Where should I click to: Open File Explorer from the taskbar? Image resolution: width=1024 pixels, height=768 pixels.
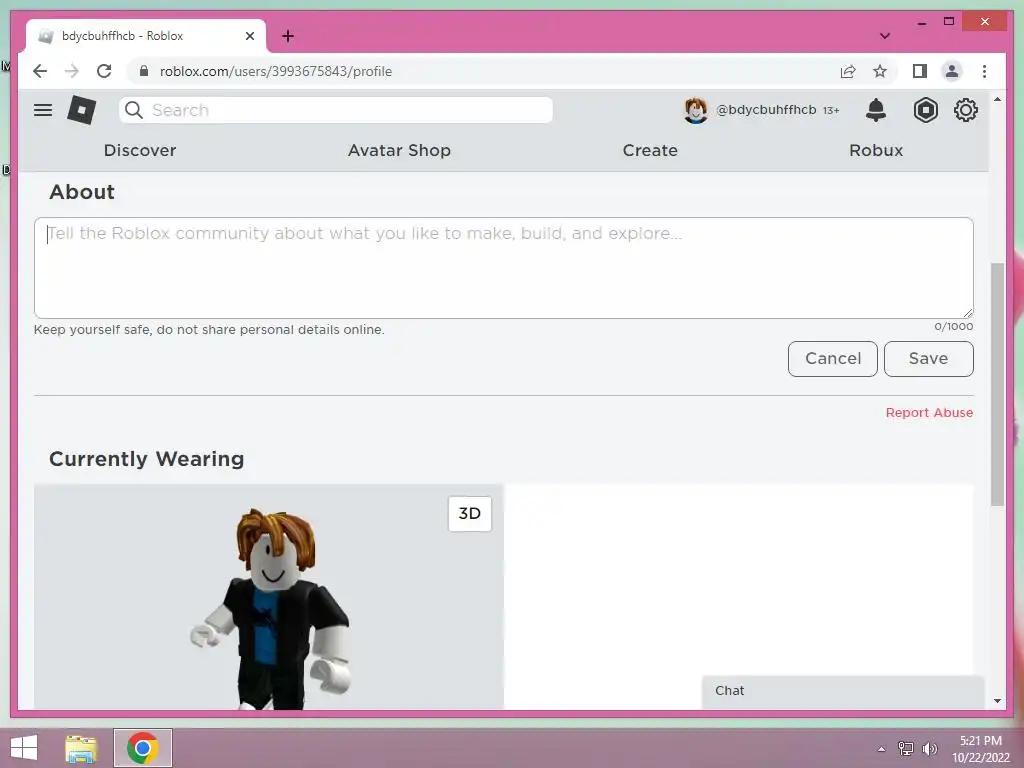coord(81,748)
